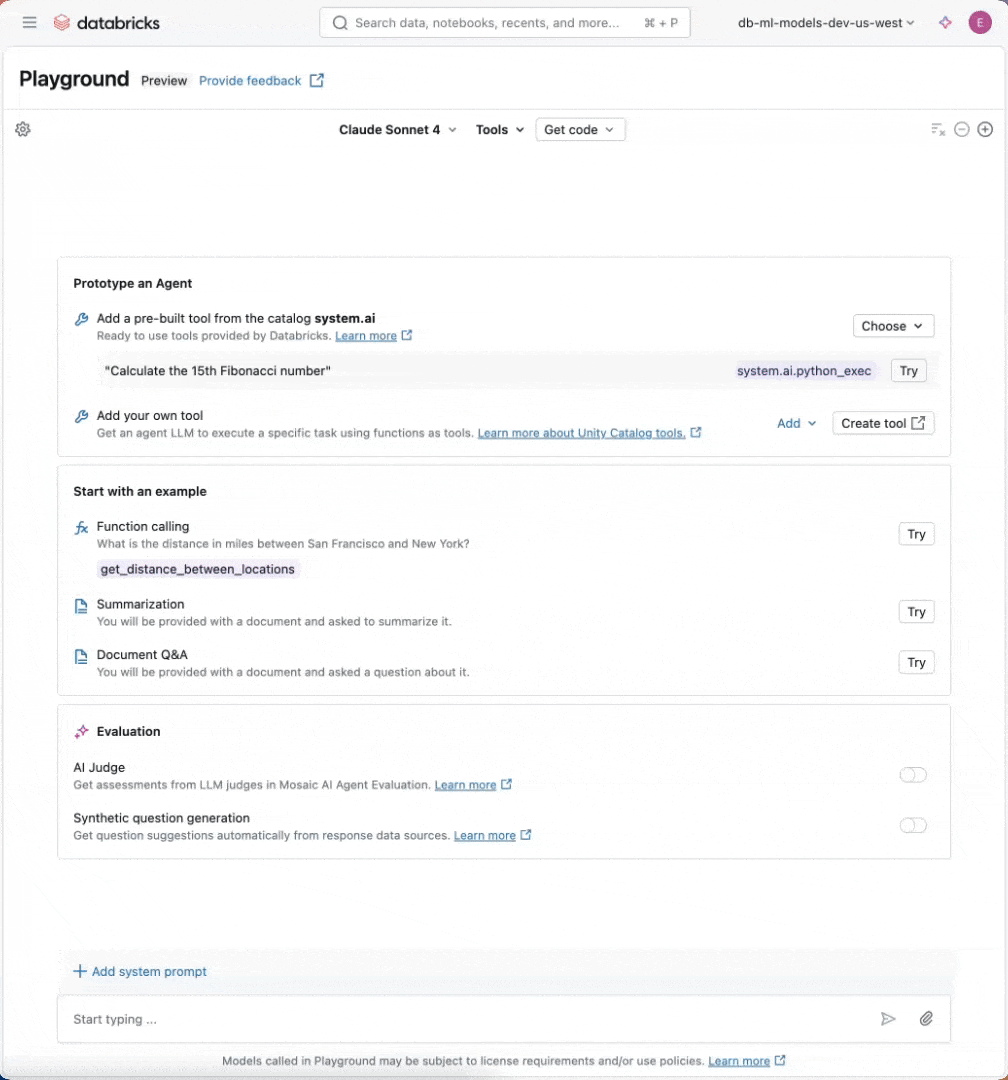The height and width of the screenshot is (1080, 1008).
Task: Open the workspace switcher db-ml-models-dev-us-west
Action: tap(825, 23)
